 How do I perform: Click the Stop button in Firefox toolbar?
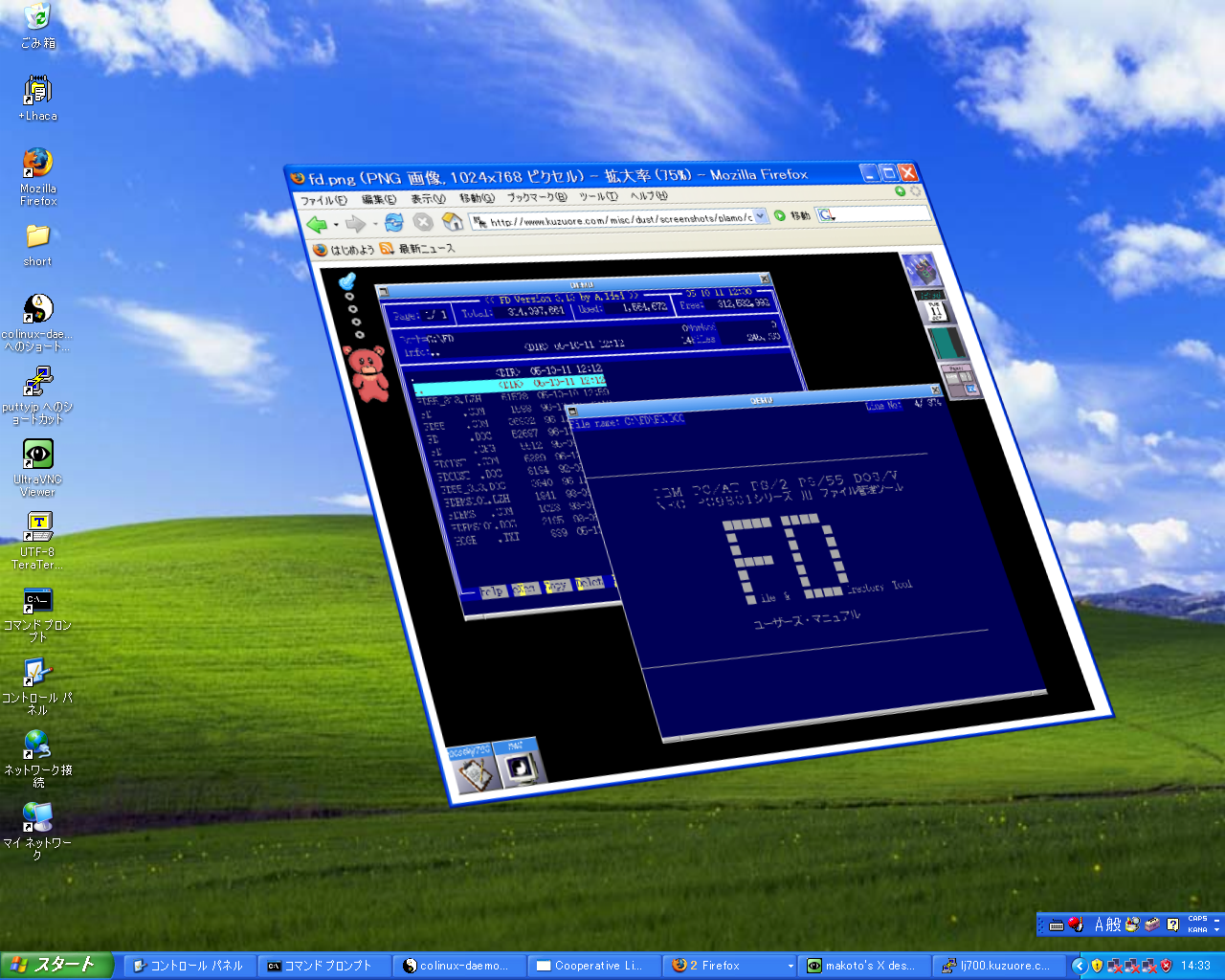pyautogui.click(x=423, y=222)
